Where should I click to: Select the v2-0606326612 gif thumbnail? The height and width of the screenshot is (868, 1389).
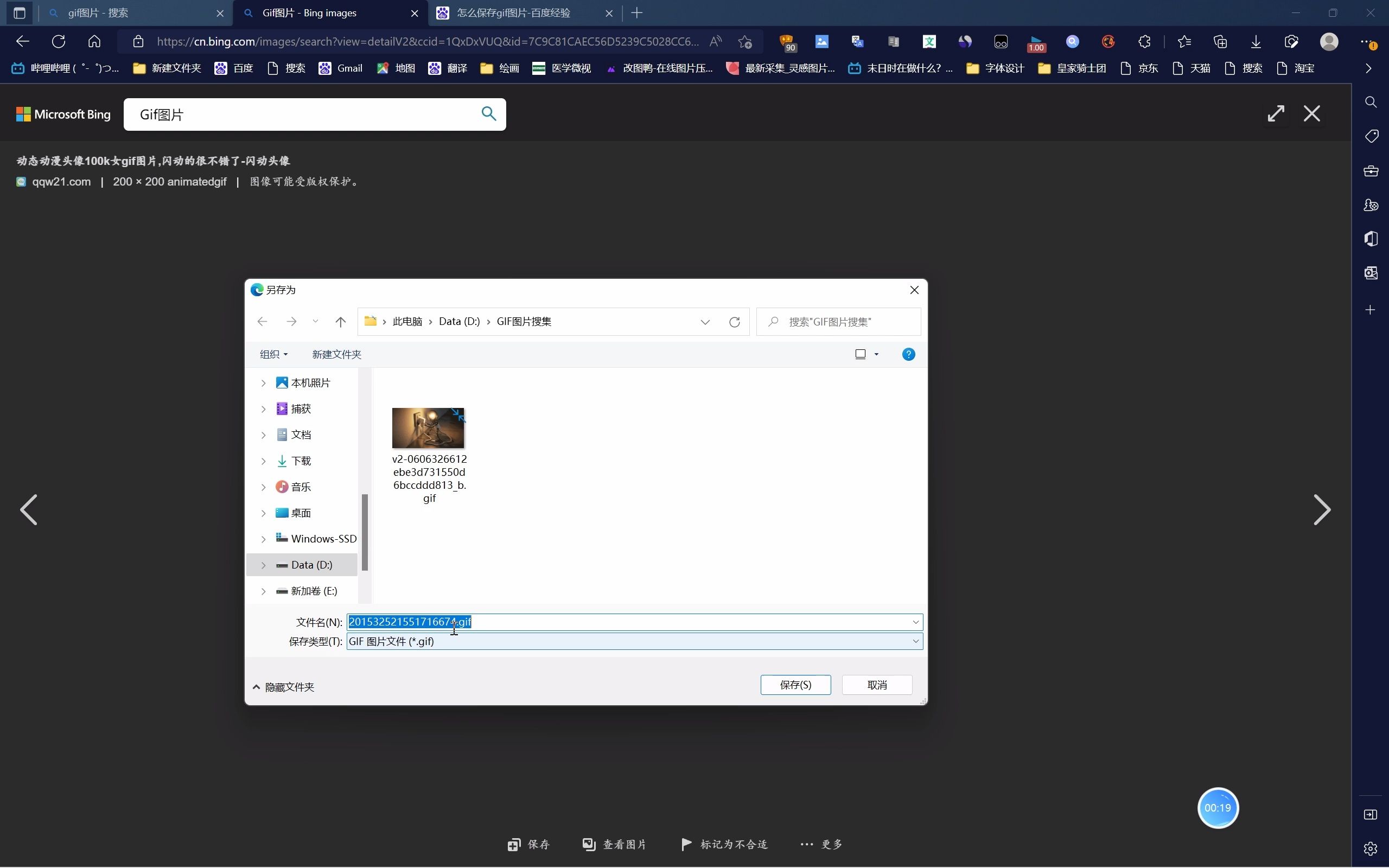coord(428,428)
